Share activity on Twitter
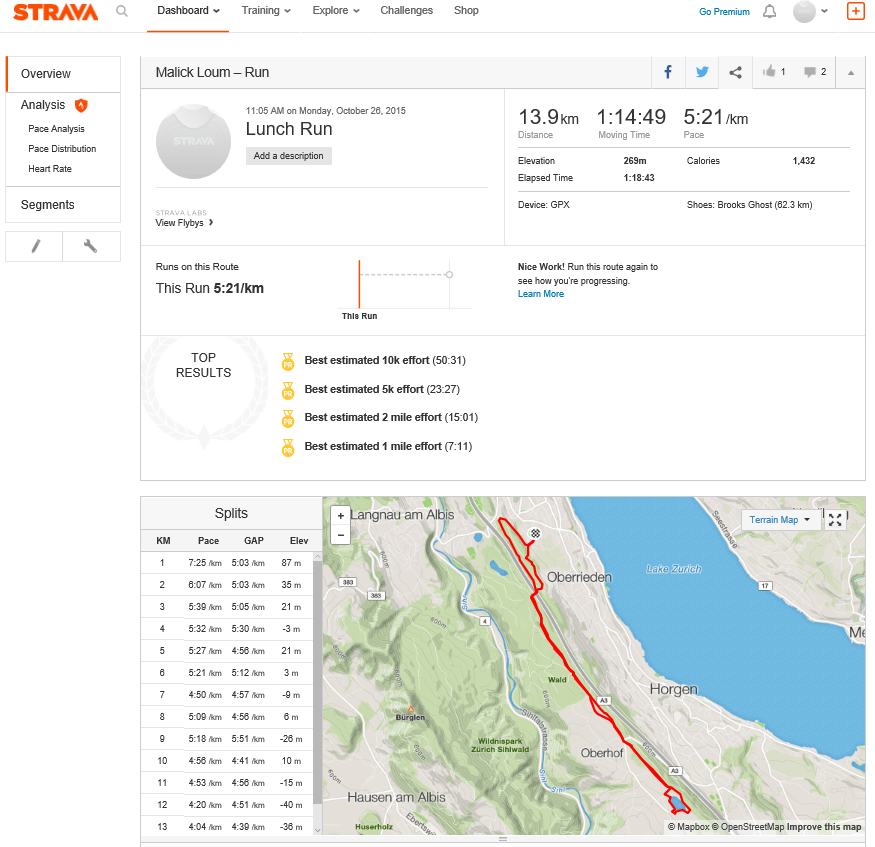Image resolution: width=875 pixels, height=847 pixels. (x=702, y=72)
